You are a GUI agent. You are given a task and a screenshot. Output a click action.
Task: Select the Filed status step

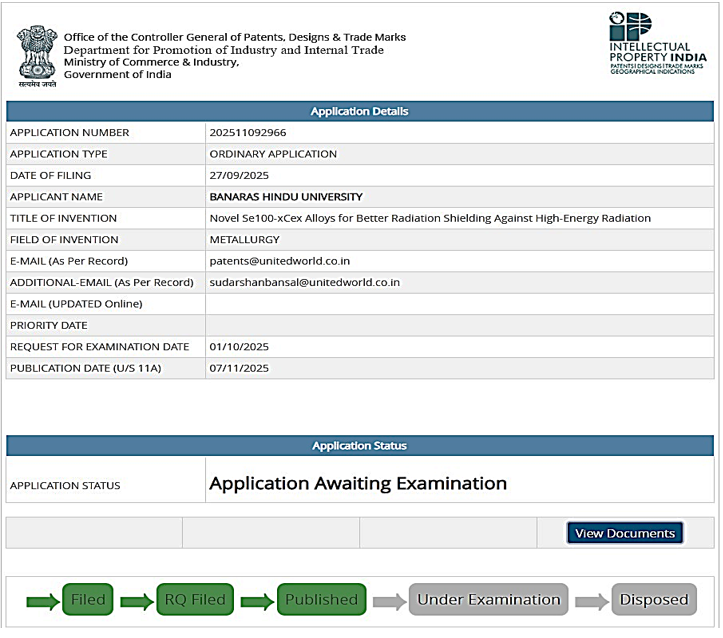coord(88,600)
